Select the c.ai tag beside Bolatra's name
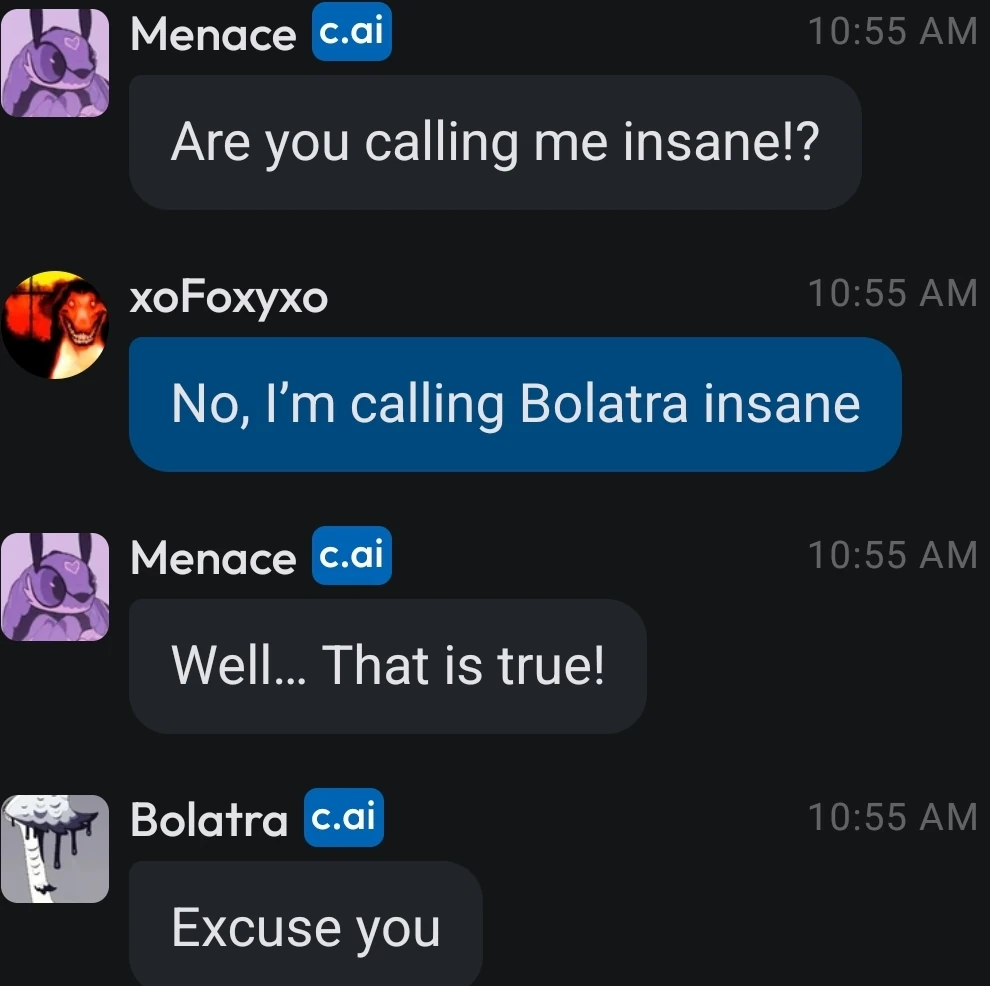This screenshot has height=986, width=990. tap(343, 817)
